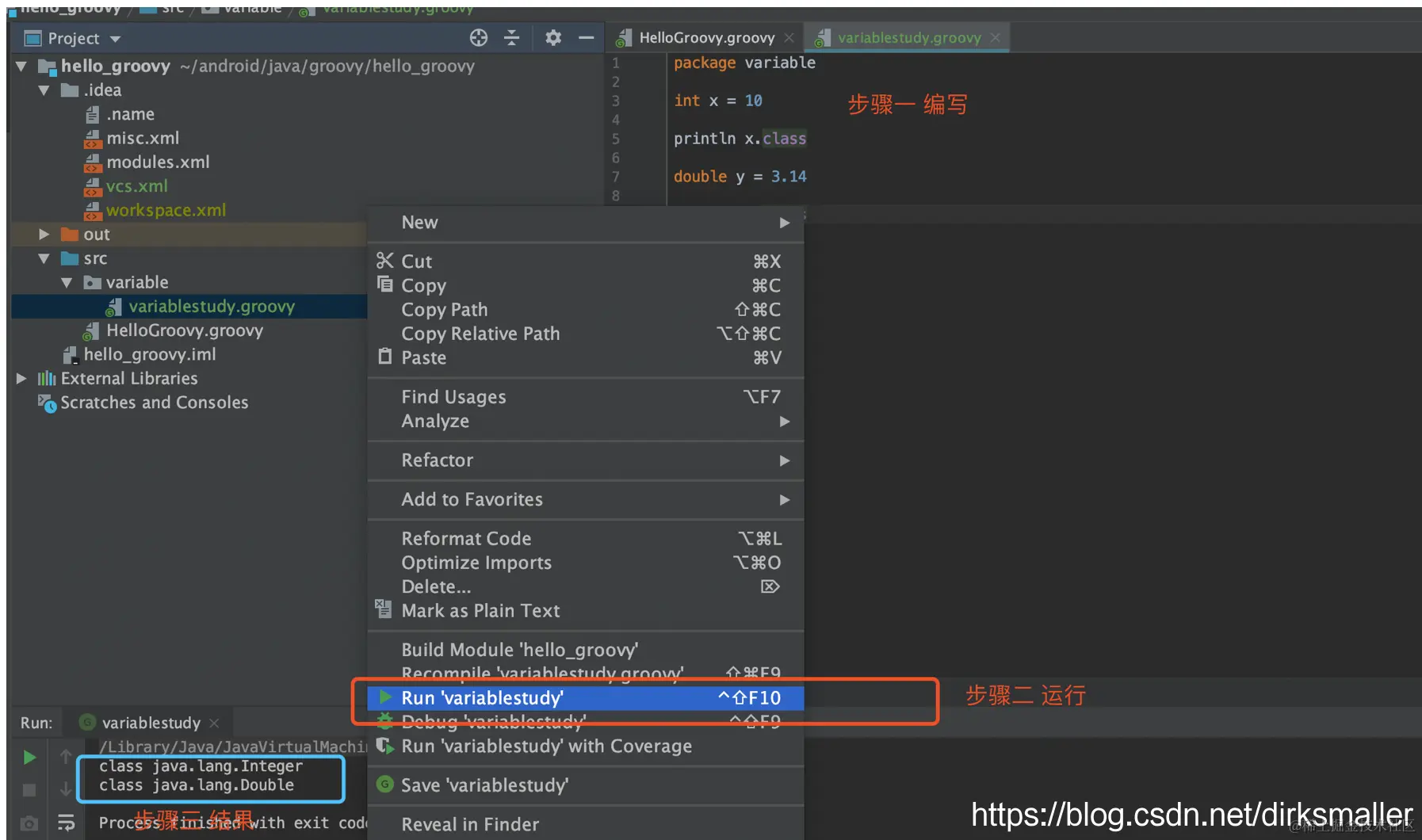Screen dimensions: 1422x840
Task: Click the Stop square button
Action: click(x=29, y=790)
